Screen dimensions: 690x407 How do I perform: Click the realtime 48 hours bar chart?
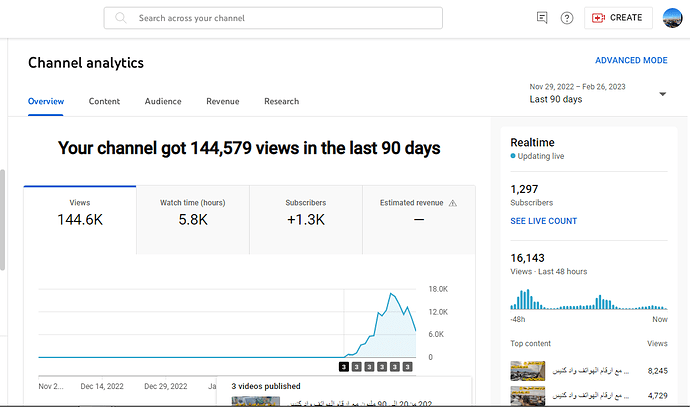tap(589, 299)
